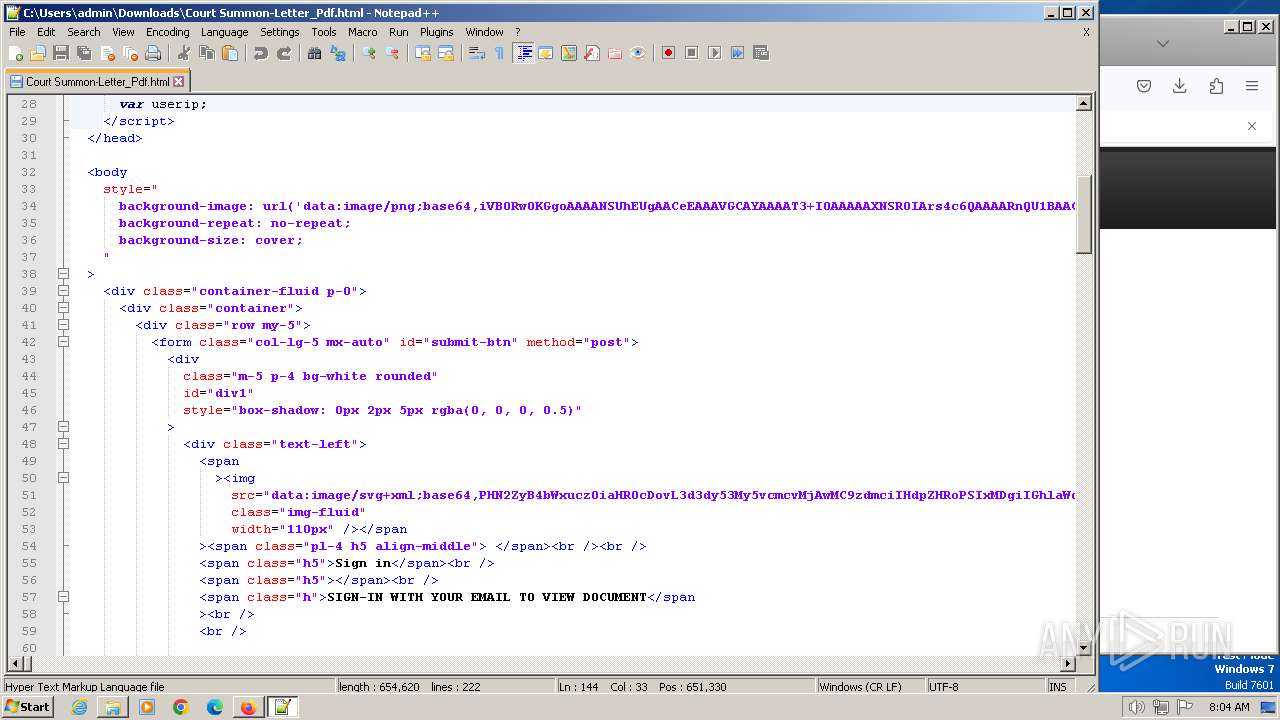Toggle word wrap in the toolbar
The height and width of the screenshot is (720, 1280).
click(x=477, y=53)
